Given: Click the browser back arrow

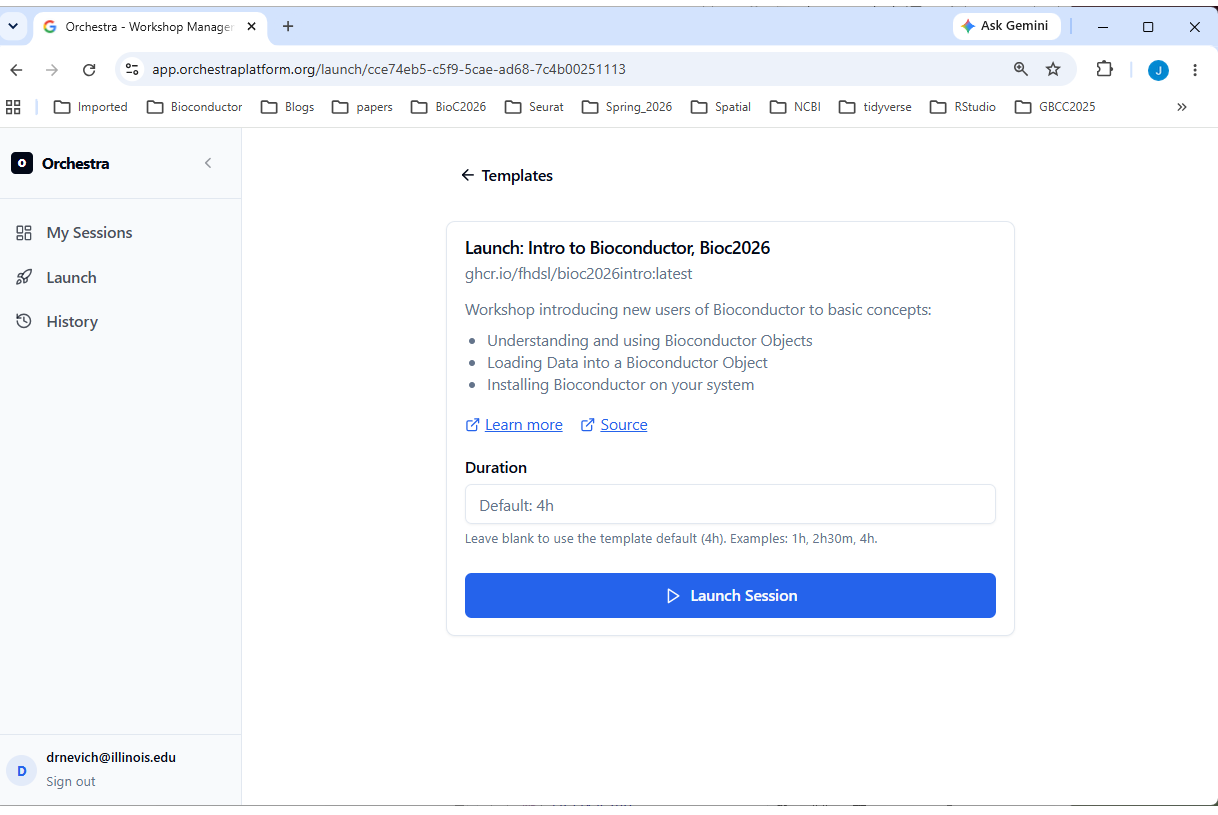Looking at the screenshot, I should coord(16,69).
